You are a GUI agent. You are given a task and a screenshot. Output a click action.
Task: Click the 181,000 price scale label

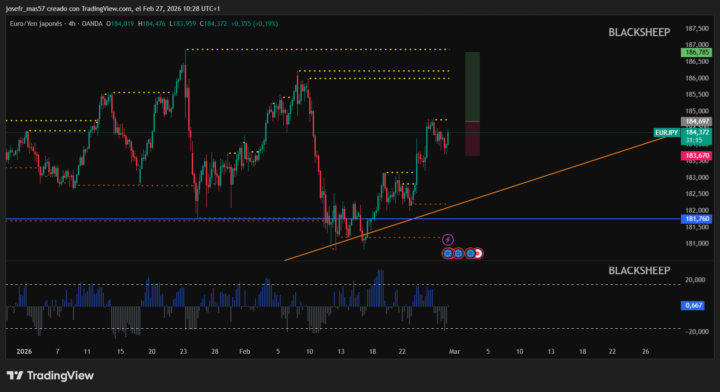697,243
